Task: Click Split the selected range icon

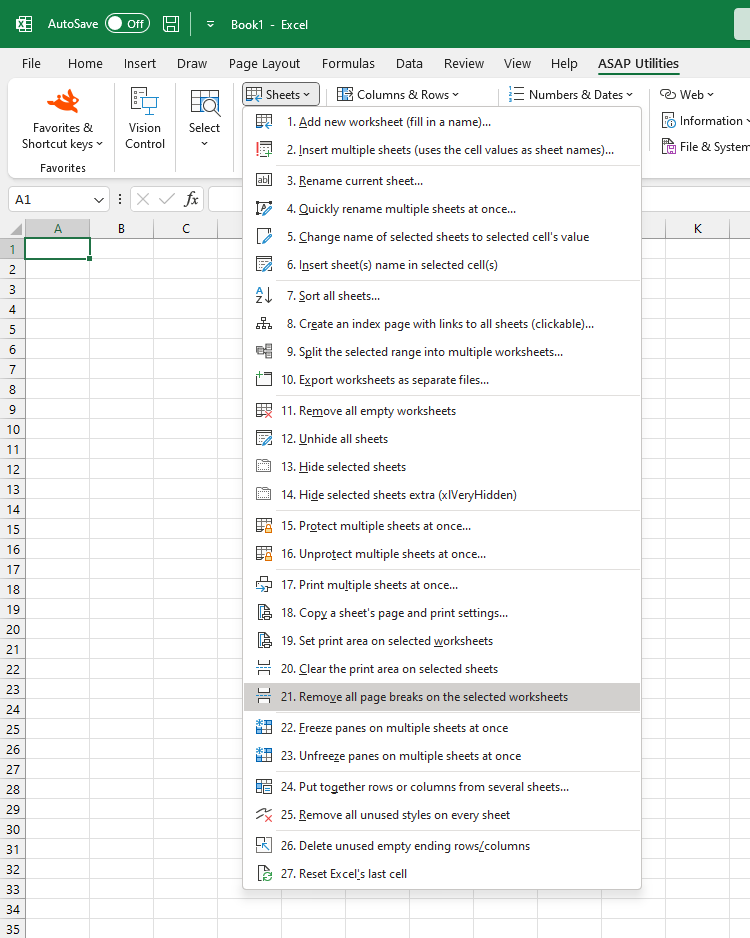Action: click(x=264, y=352)
